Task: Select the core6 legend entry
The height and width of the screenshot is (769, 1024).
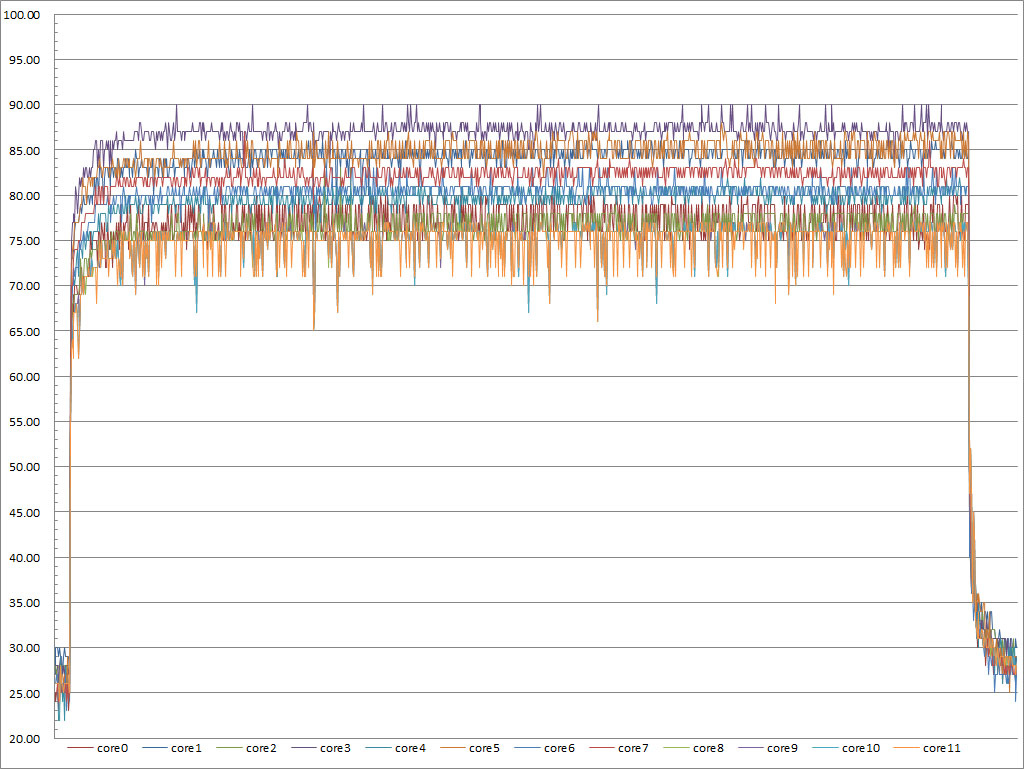Action: tap(545, 748)
